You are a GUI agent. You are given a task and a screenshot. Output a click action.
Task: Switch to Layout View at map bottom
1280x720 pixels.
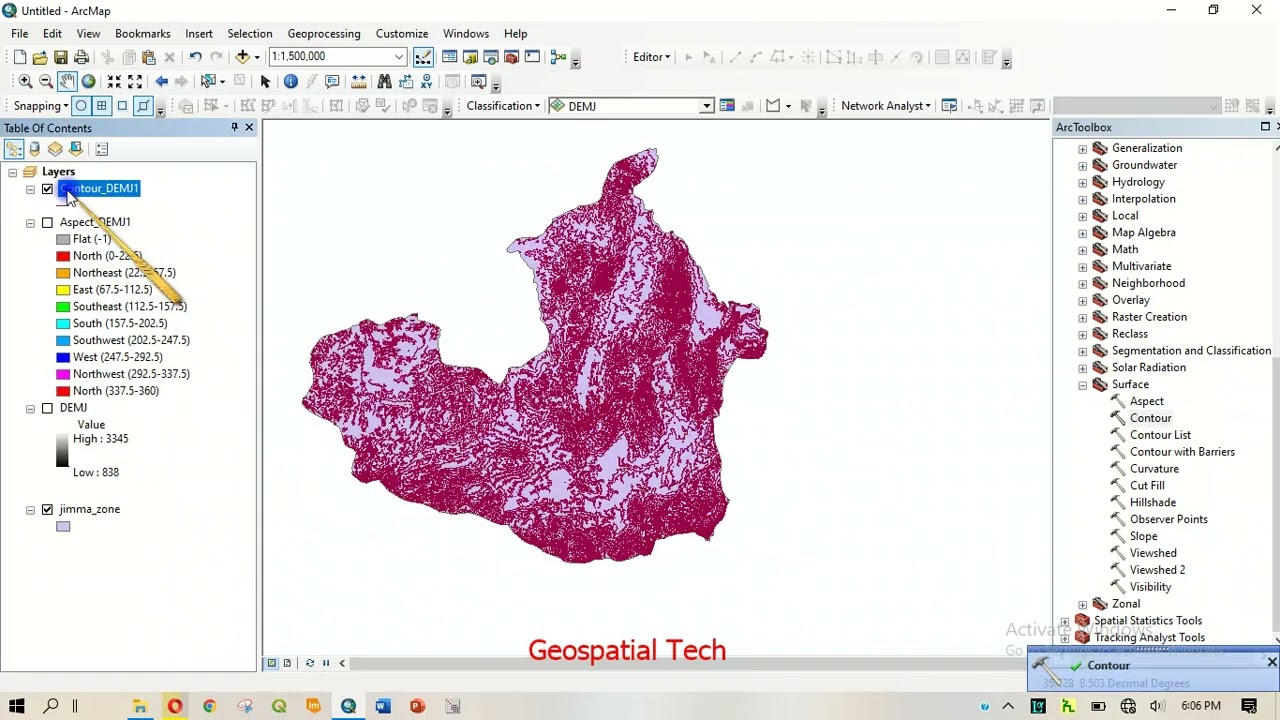[287, 663]
